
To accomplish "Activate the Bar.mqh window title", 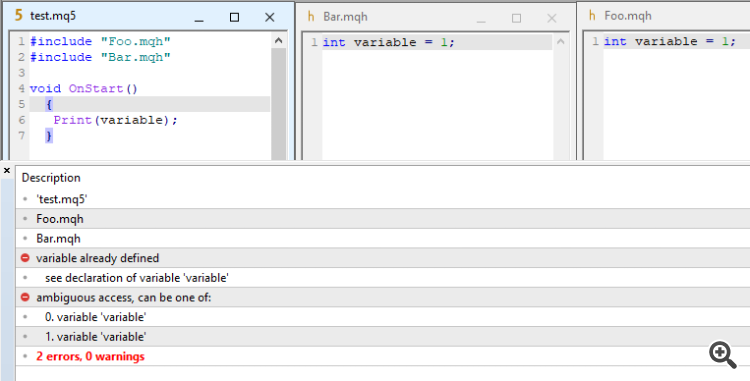I will click(345, 17).
